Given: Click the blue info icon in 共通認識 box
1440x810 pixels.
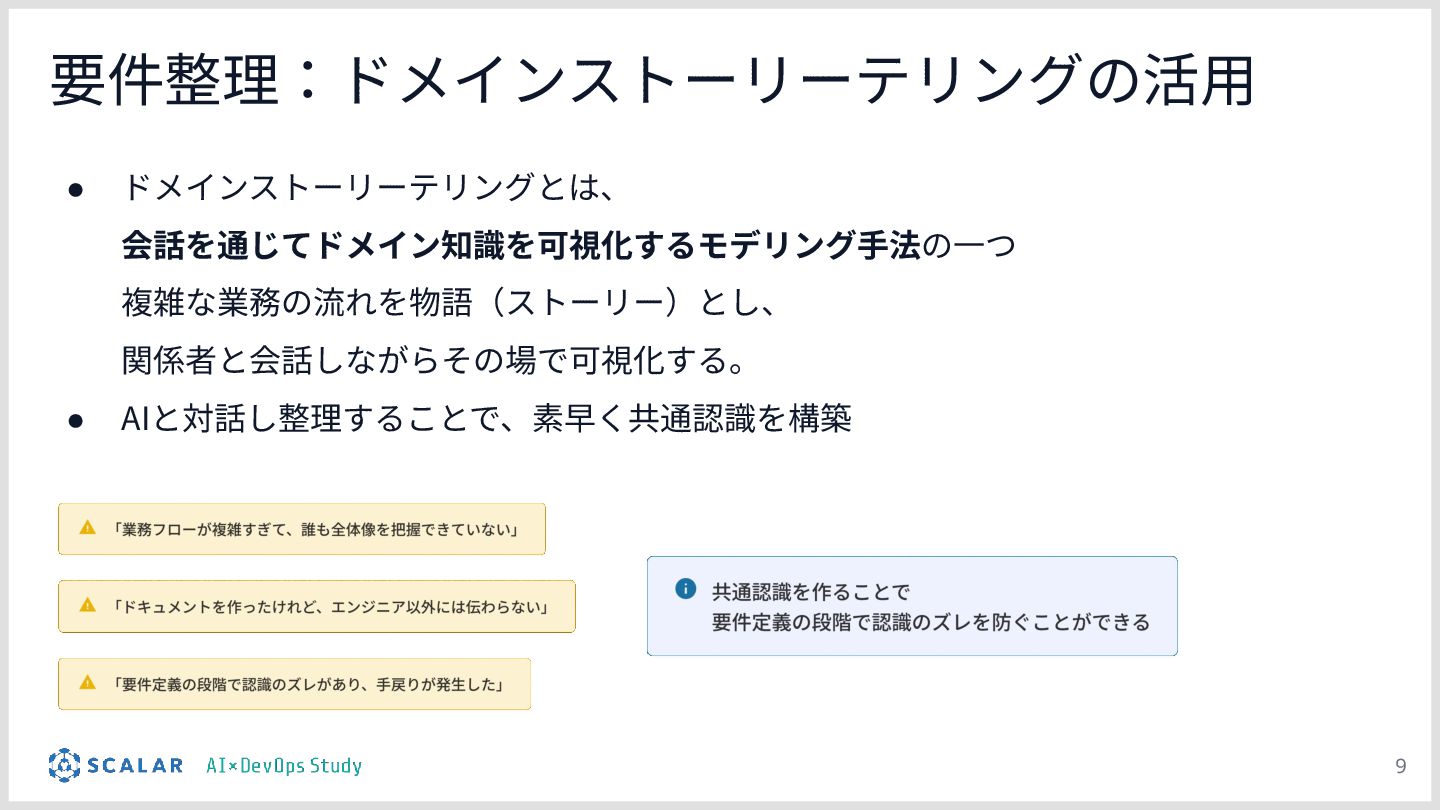Looking at the screenshot, I should coord(685,589).
